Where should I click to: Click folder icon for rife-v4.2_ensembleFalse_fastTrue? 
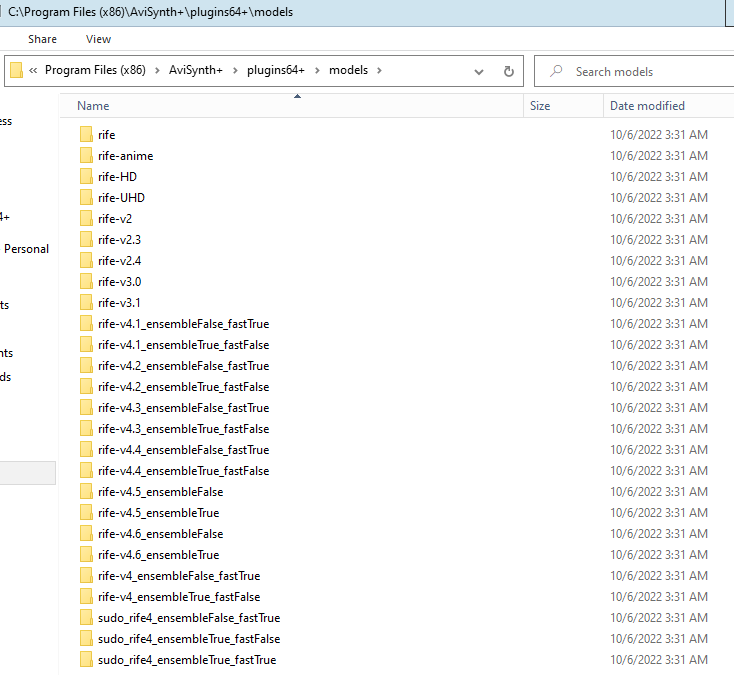pos(86,366)
